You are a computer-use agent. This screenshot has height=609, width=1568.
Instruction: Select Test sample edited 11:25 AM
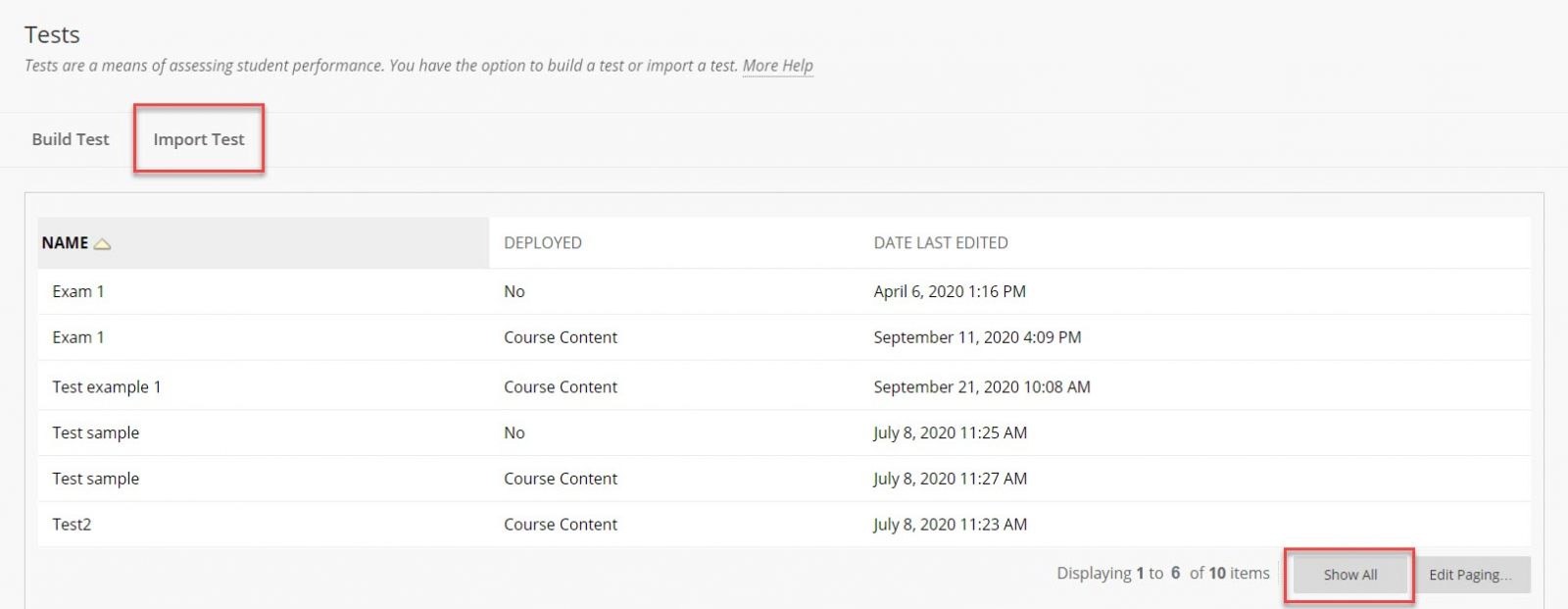point(95,432)
